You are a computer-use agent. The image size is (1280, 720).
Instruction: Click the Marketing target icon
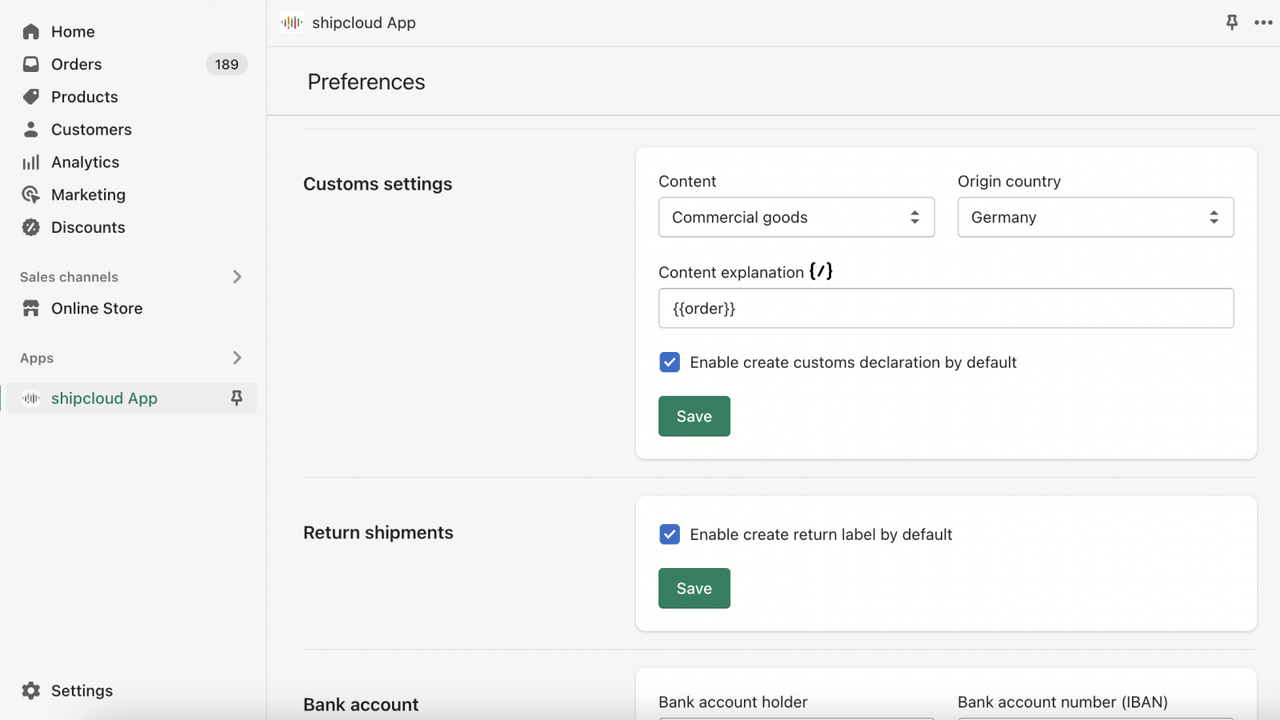click(31, 195)
